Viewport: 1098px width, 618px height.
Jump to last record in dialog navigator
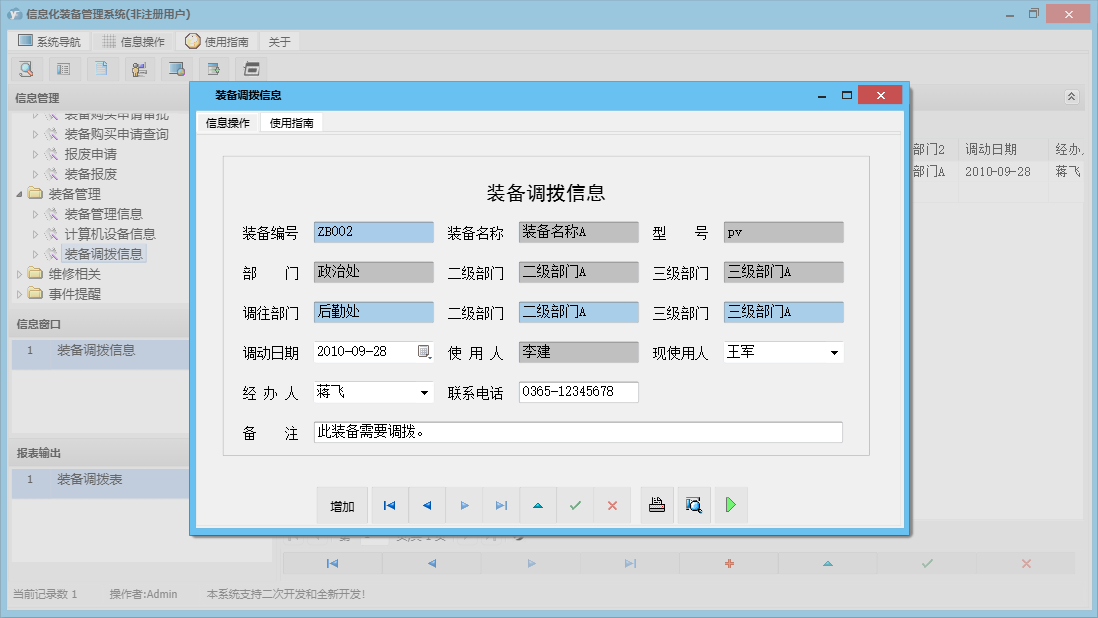501,506
